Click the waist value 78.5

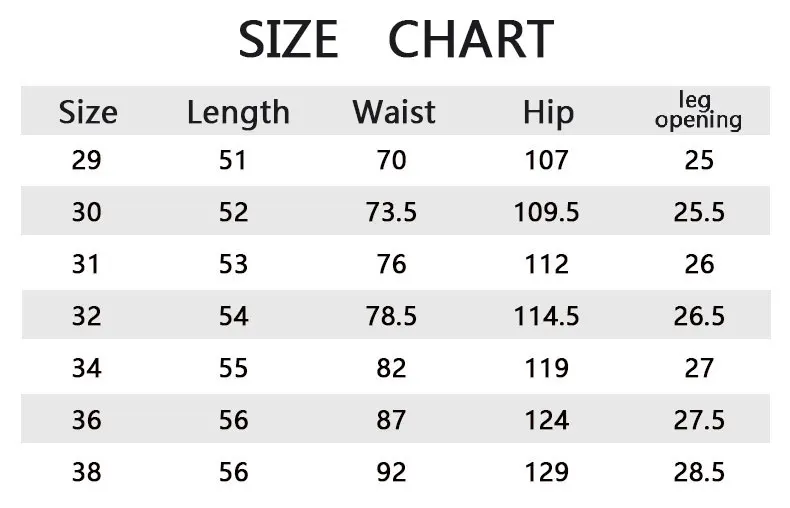click(392, 316)
